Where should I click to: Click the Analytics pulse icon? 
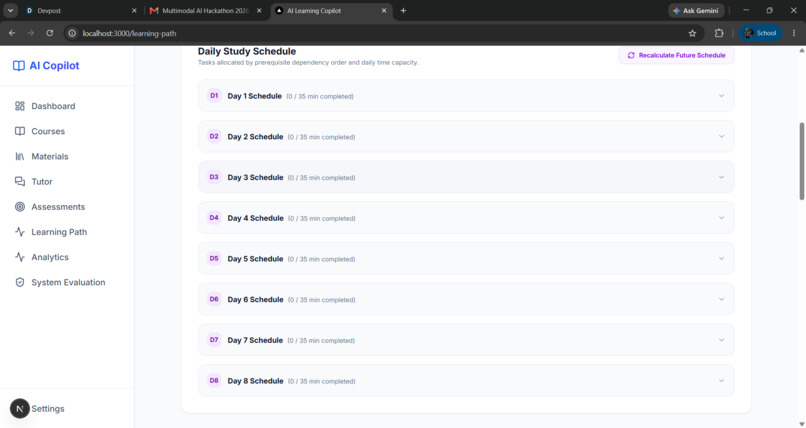tap(20, 257)
